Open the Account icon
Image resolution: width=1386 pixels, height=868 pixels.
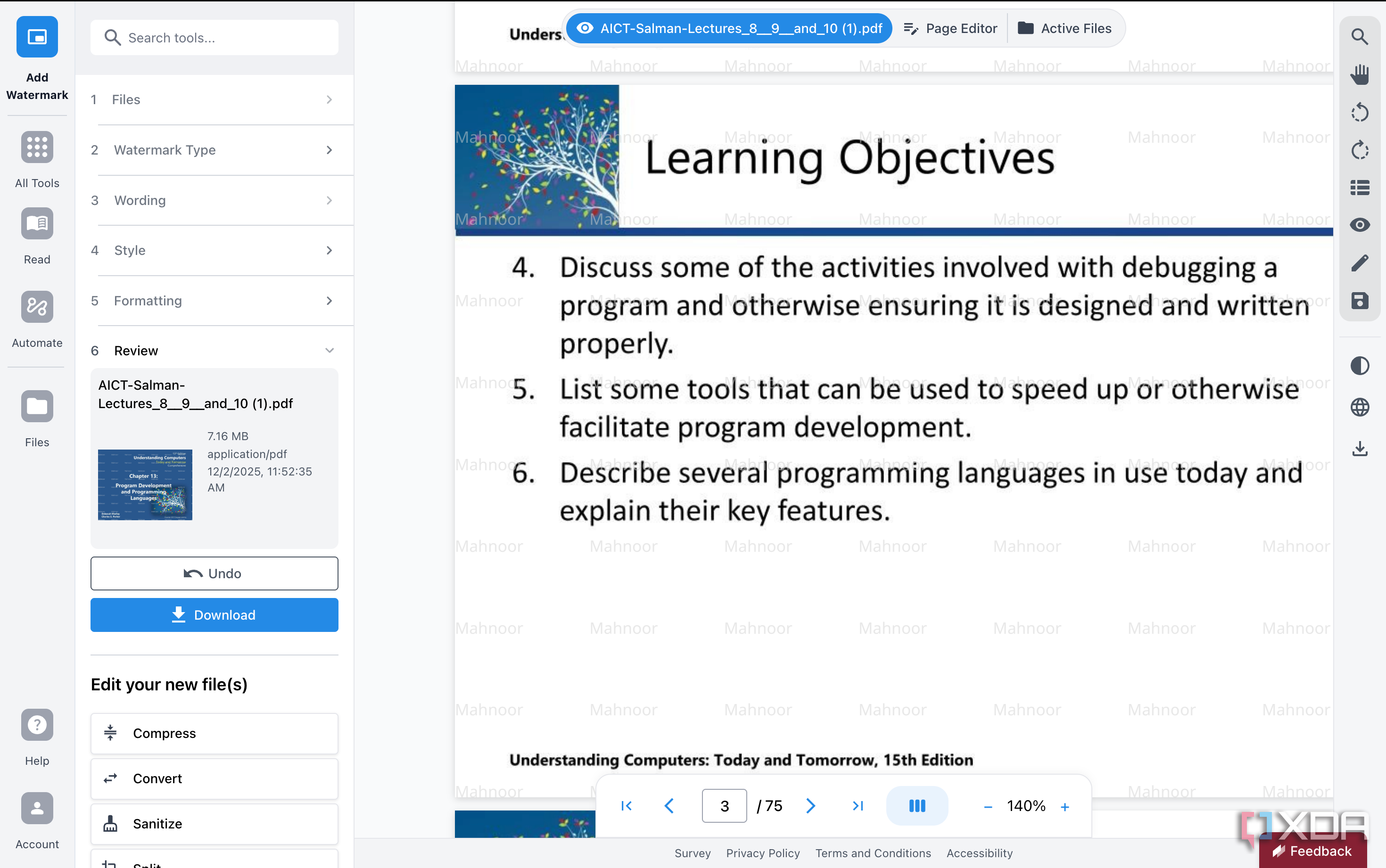pyautogui.click(x=37, y=808)
